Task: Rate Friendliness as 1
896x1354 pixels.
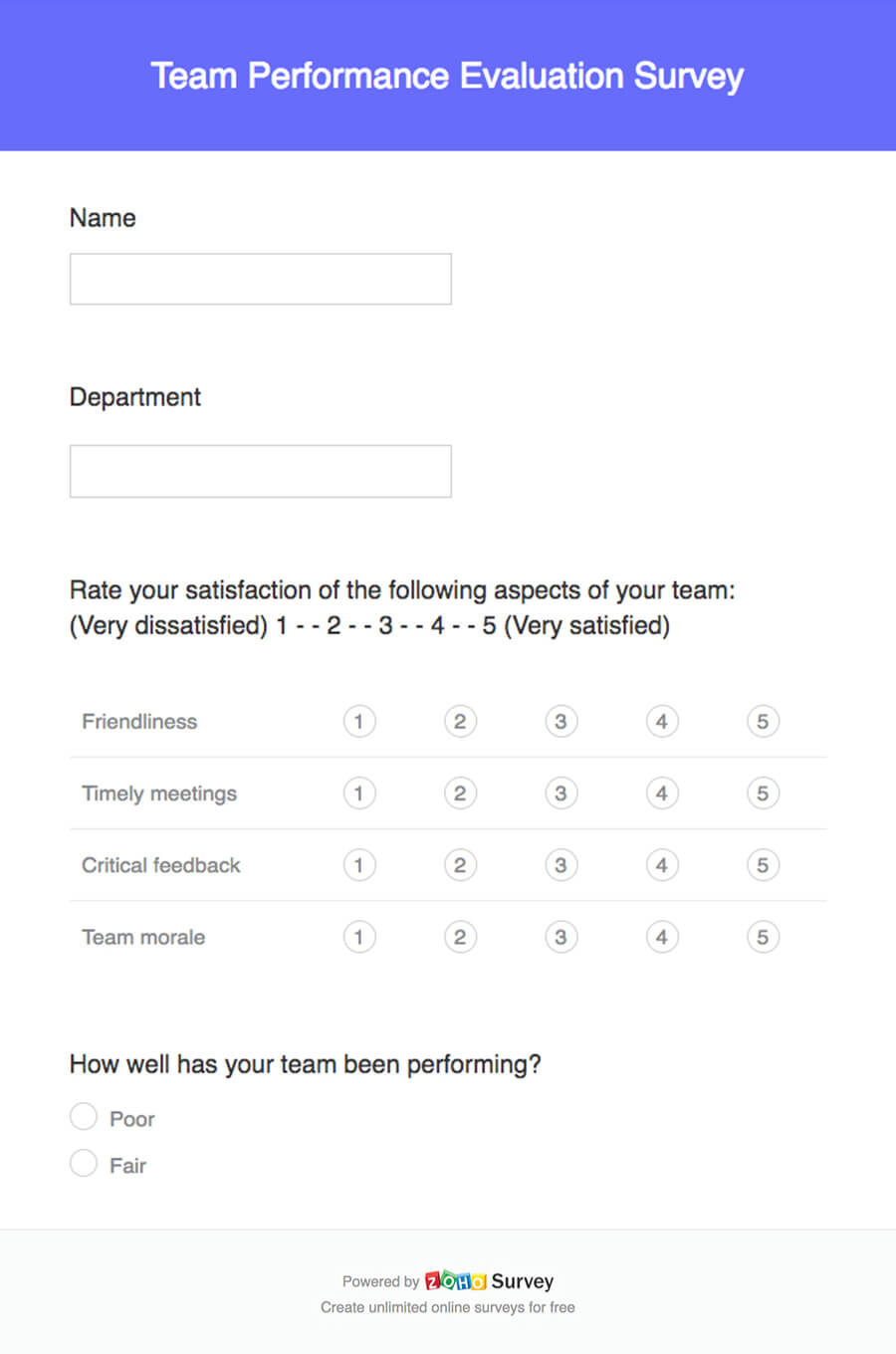Action: 359,722
